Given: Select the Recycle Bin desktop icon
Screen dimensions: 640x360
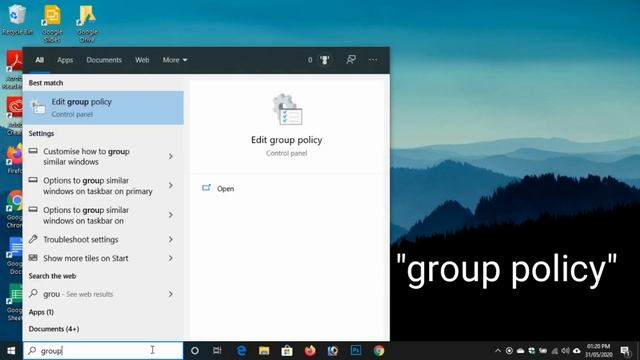Looking at the screenshot, I should point(17,19).
